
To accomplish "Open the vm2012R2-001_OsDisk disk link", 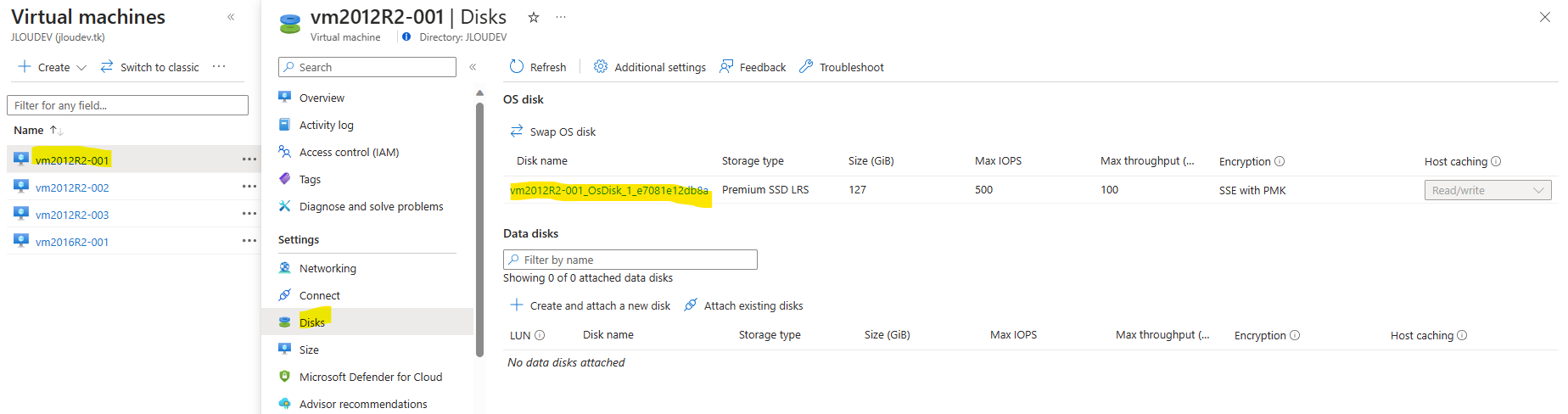I will (x=609, y=190).
